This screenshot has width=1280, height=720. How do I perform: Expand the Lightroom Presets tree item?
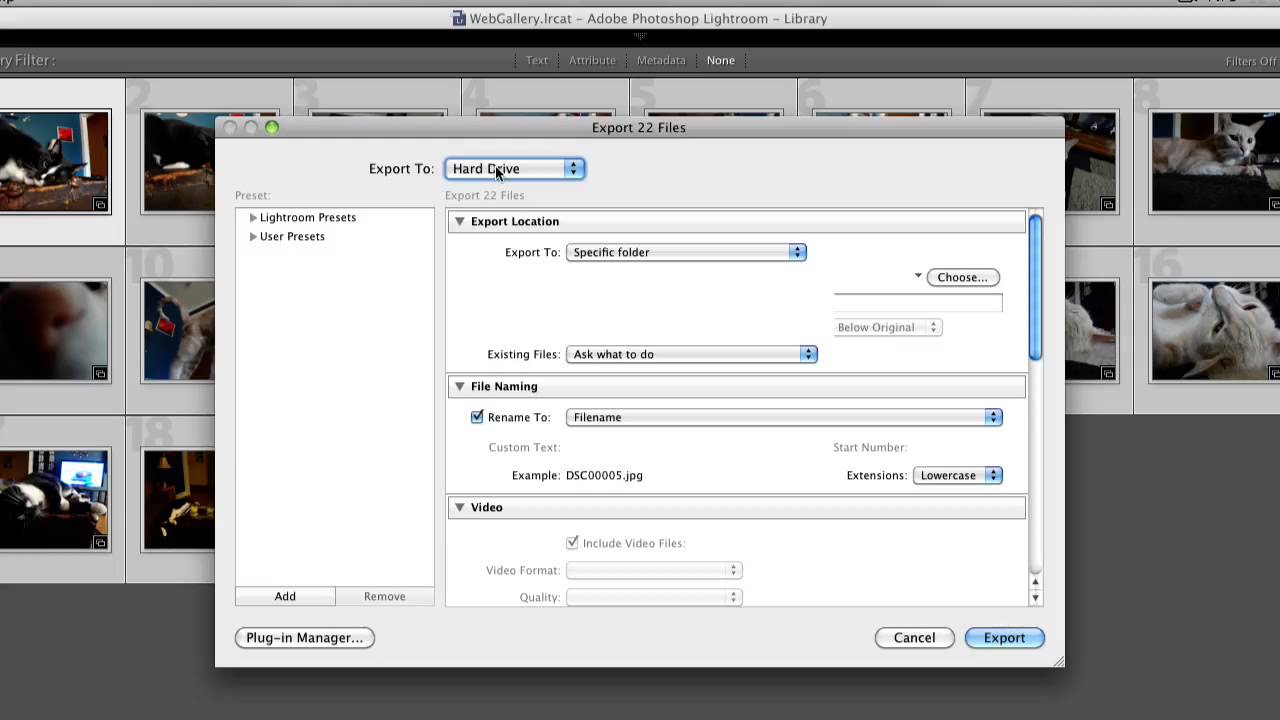253,217
